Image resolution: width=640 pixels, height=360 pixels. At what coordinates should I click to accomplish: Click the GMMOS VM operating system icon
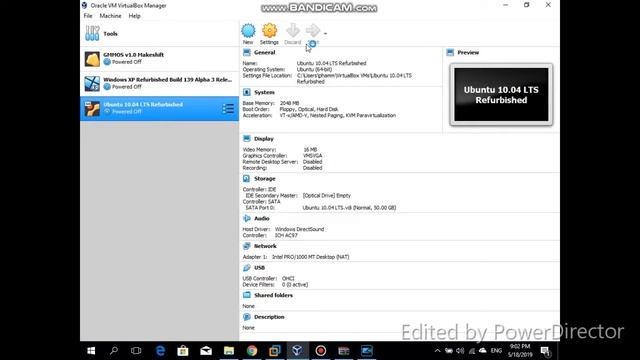click(92, 59)
